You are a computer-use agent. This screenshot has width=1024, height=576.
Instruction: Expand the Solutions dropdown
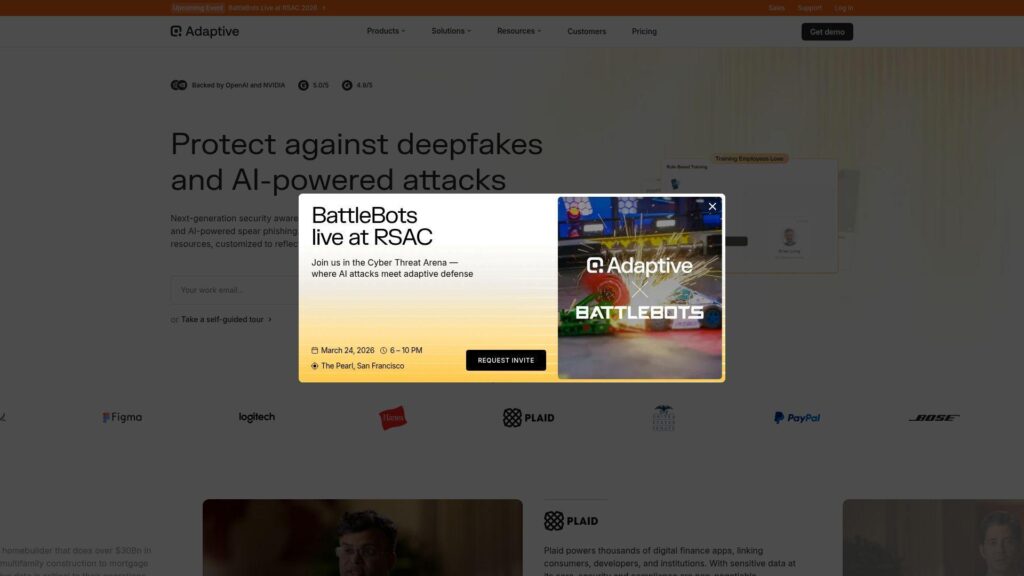click(450, 31)
